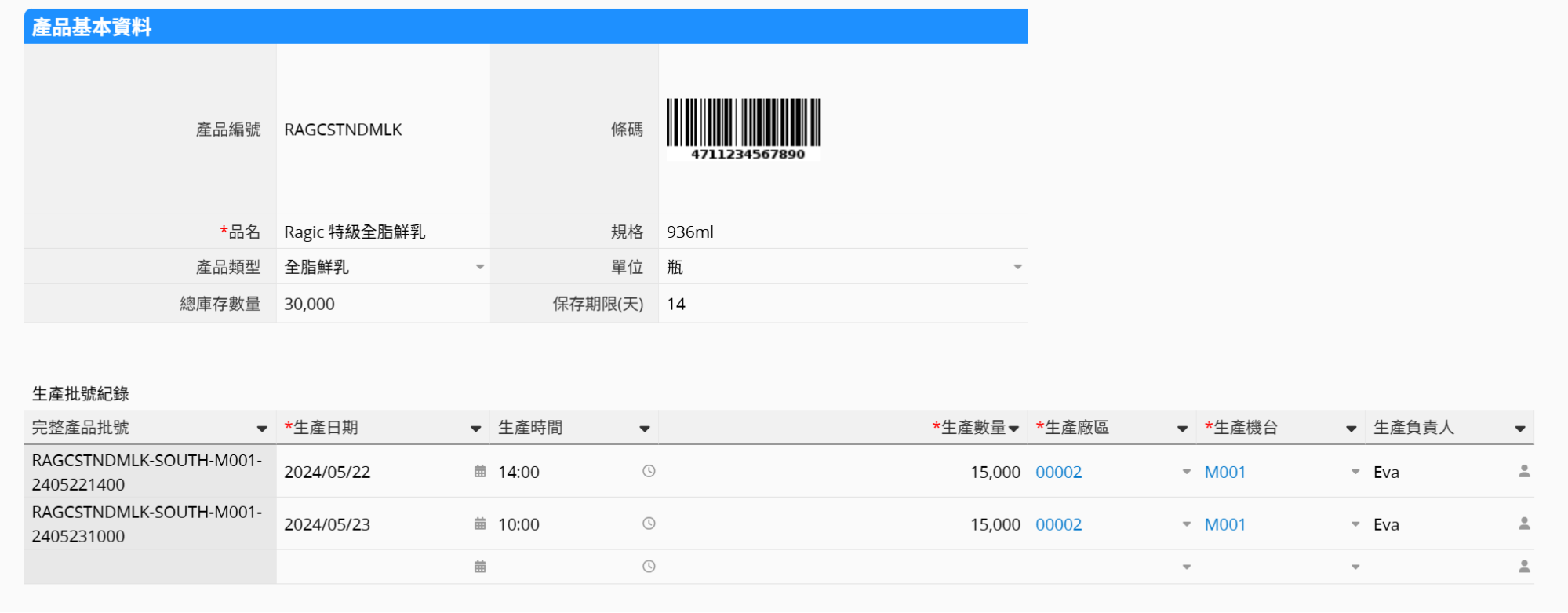Follow the 00002 link in first row
This screenshot has height=613, width=1568.
(1058, 473)
